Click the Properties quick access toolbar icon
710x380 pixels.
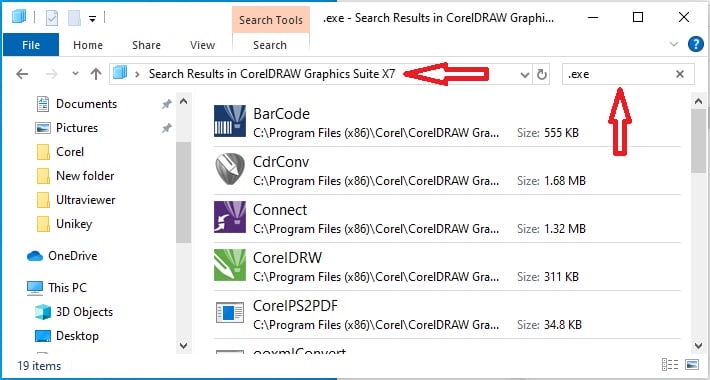(52, 18)
